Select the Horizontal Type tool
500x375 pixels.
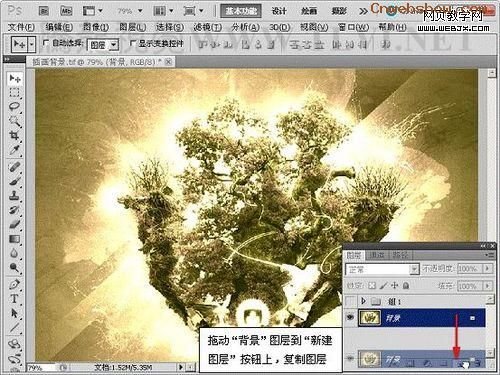(x=14, y=299)
